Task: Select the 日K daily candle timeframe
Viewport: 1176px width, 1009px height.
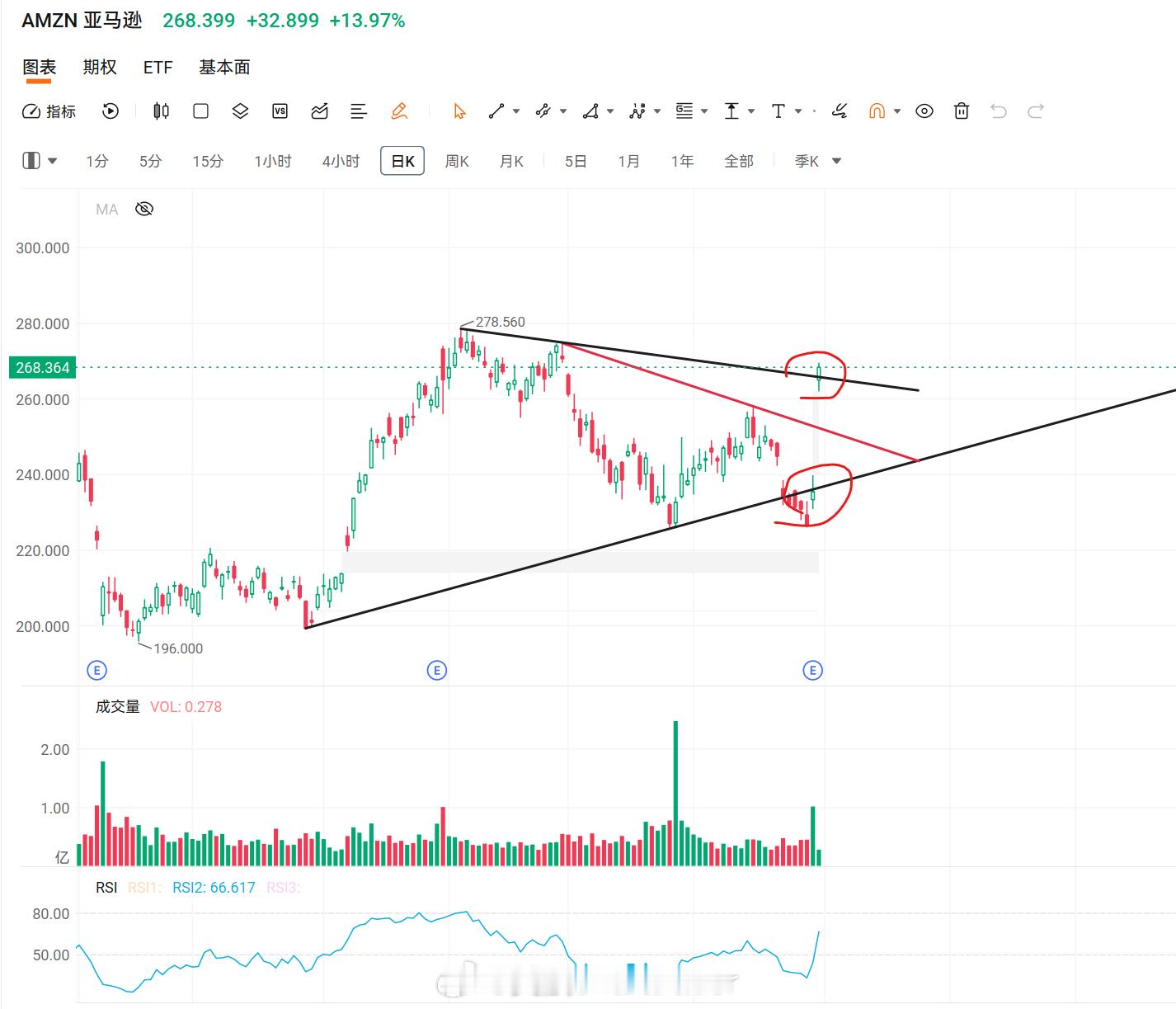Action: coord(402,161)
